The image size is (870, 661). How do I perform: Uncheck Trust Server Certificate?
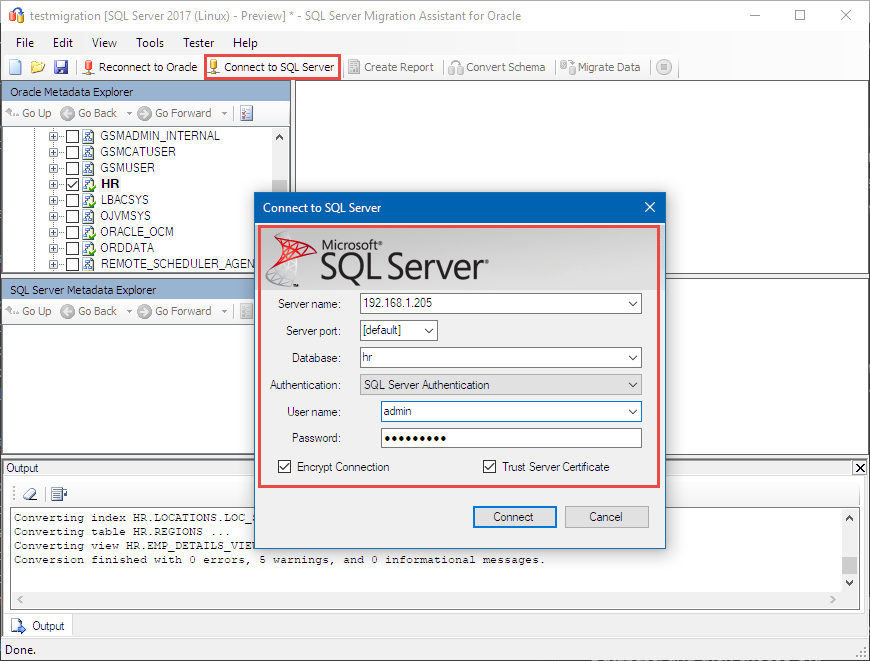490,466
